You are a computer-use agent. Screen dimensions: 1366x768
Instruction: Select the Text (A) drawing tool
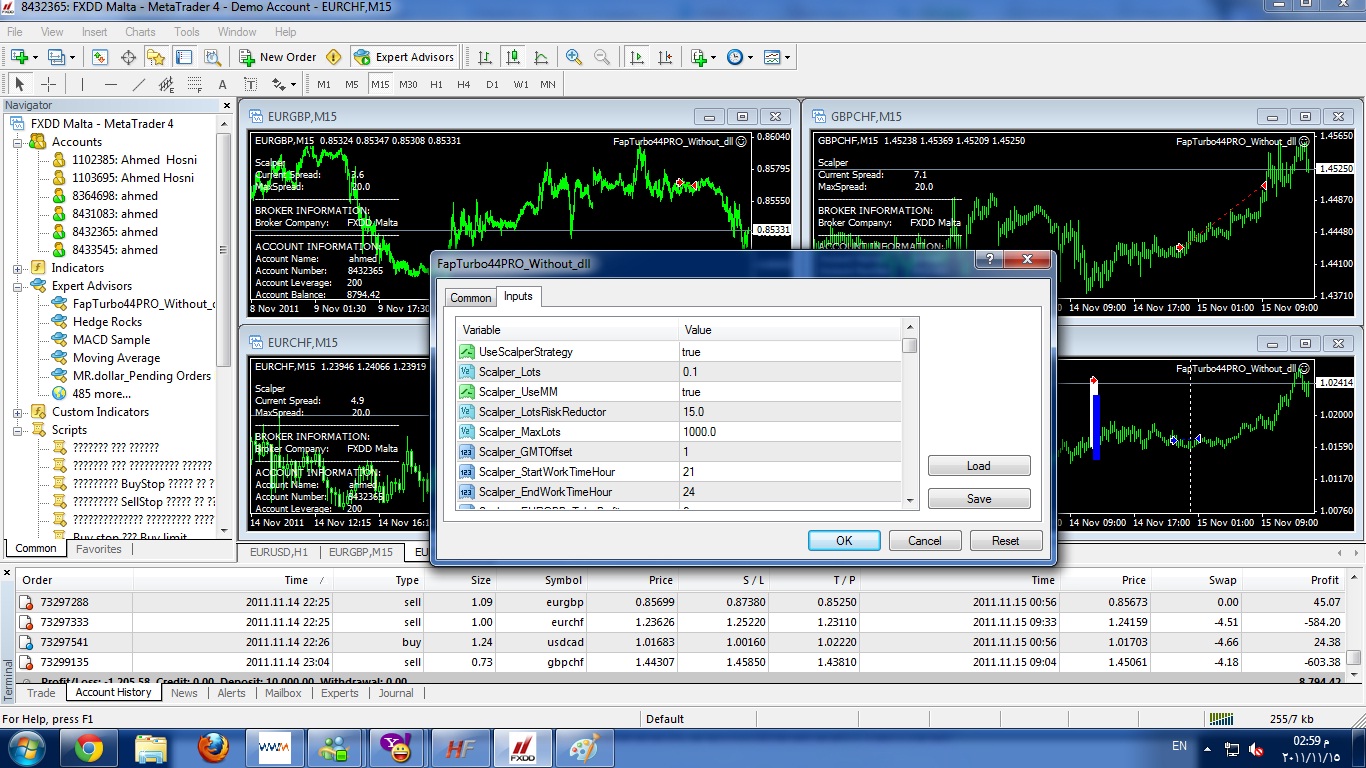[222, 84]
